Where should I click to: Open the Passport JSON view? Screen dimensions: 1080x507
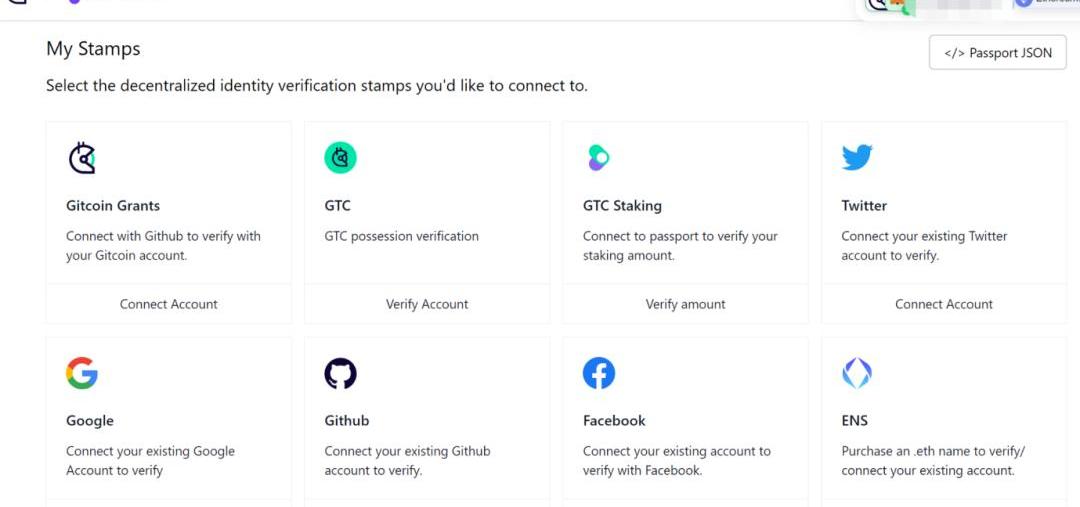(997, 52)
